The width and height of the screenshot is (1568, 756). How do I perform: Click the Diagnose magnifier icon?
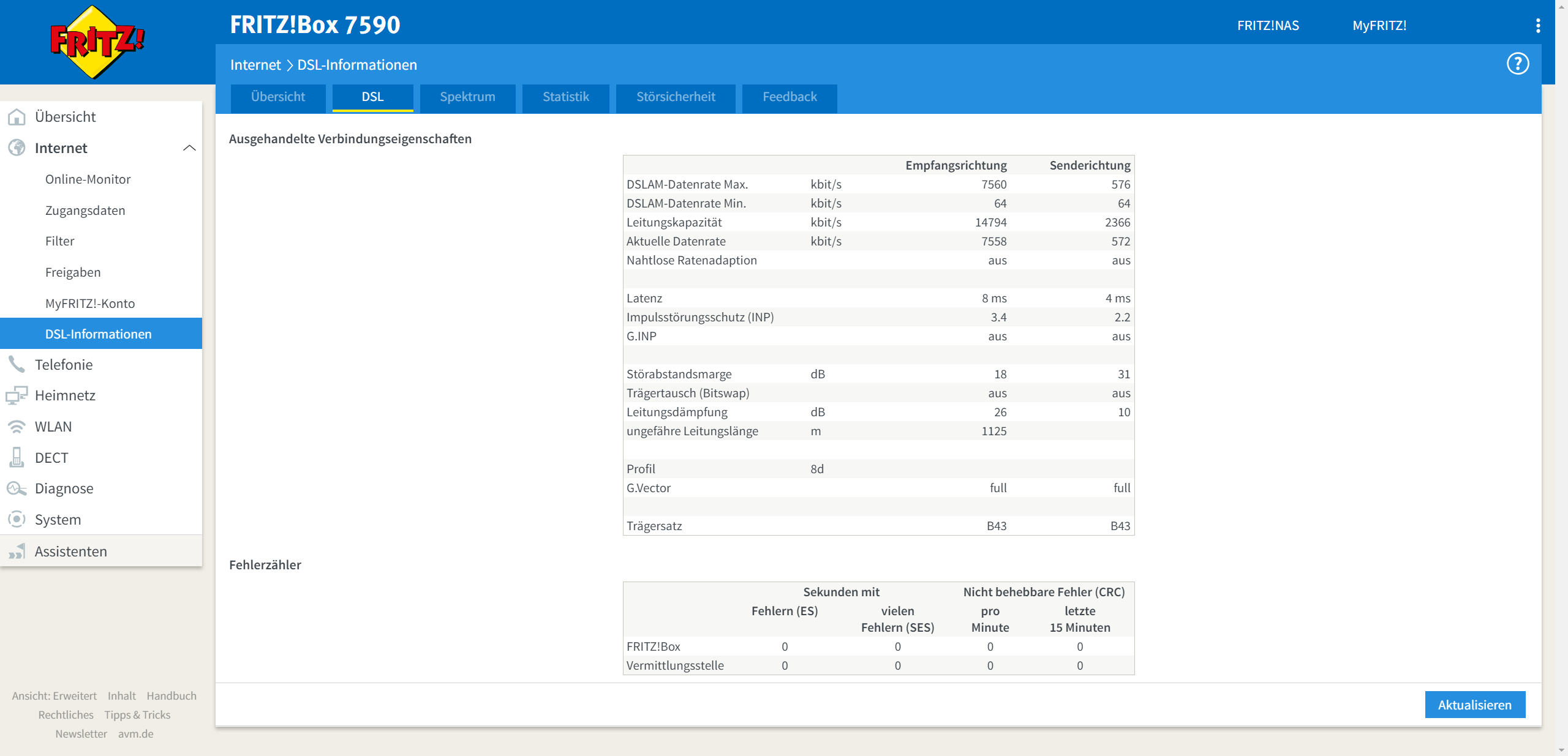pyautogui.click(x=17, y=488)
